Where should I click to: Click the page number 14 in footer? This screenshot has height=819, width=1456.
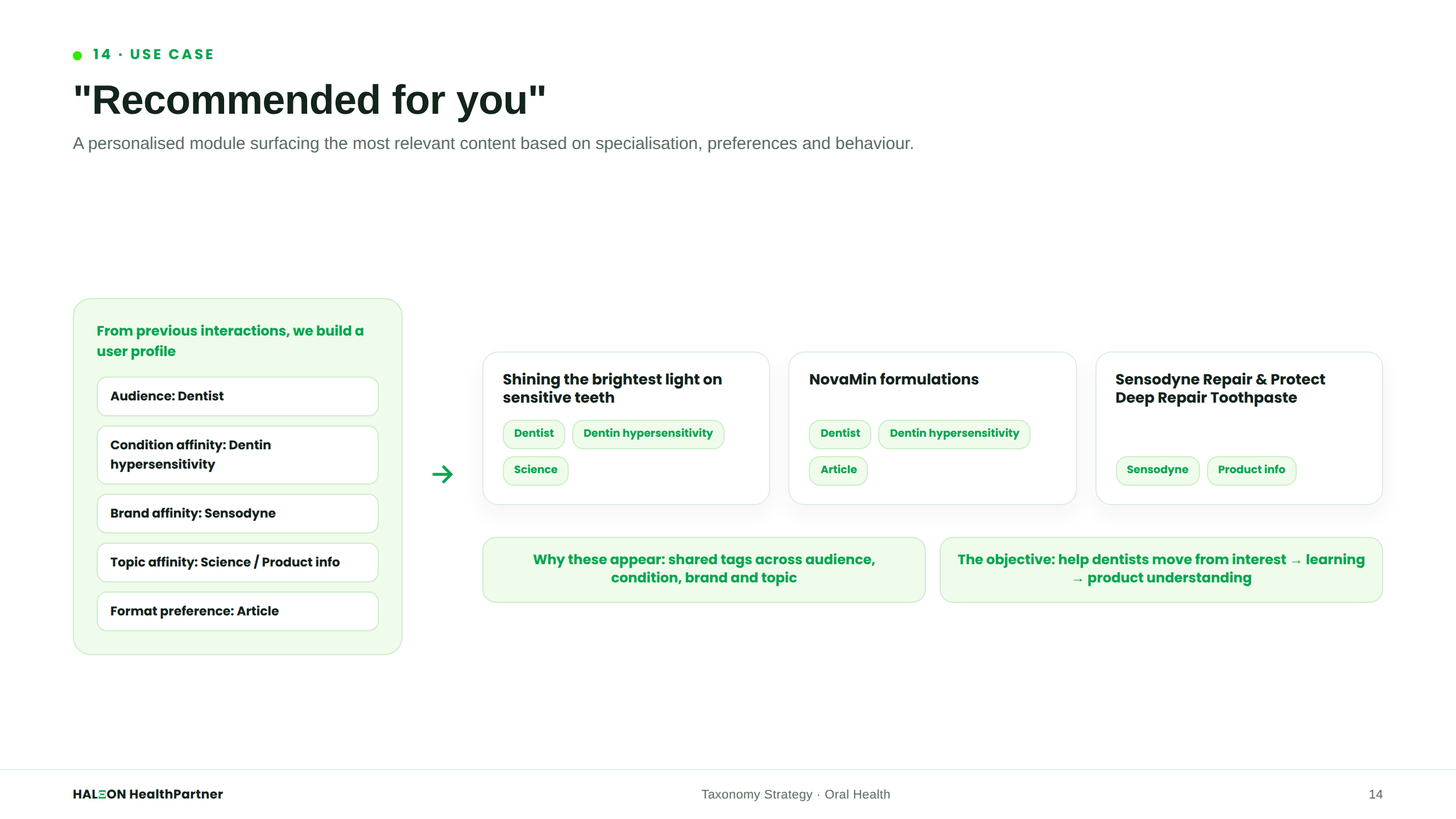click(1375, 794)
